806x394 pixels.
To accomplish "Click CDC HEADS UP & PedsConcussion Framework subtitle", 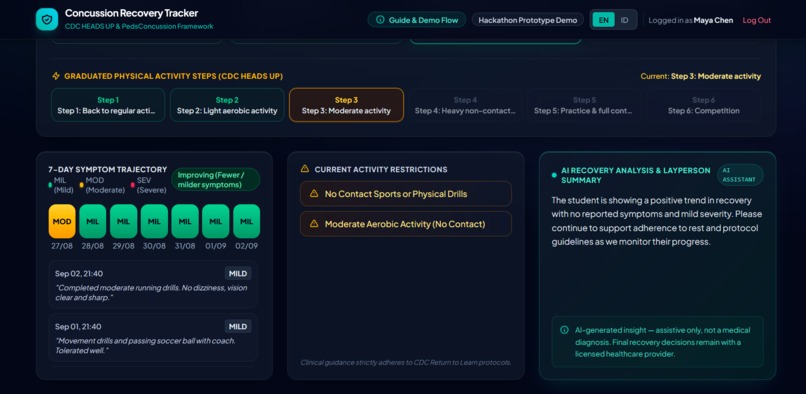I will (x=139, y=26).
